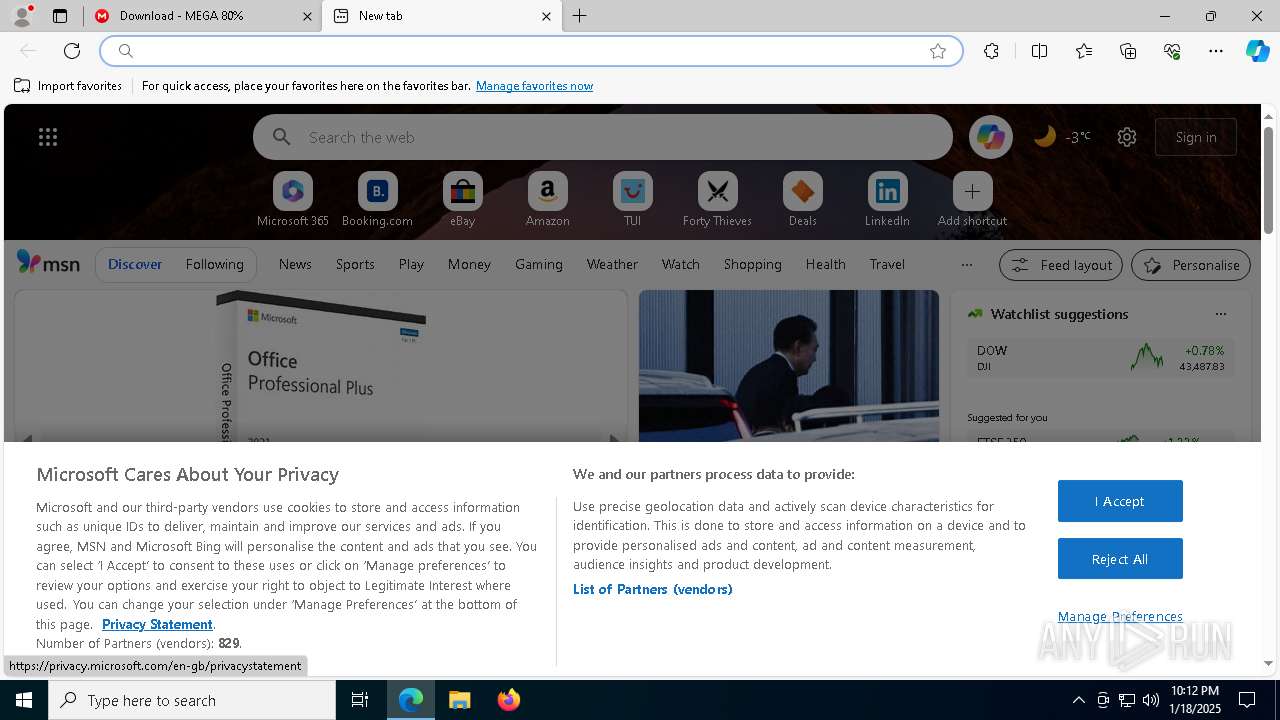Click the Search the web box
This screenshot has width=1280, height=720.
coord(603,137)
